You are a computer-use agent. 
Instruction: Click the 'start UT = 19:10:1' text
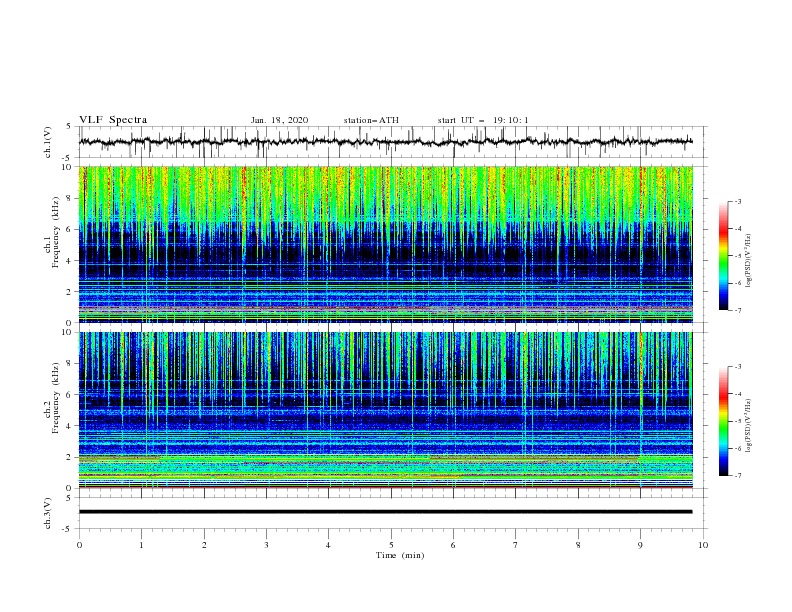[x=483, y=120]
